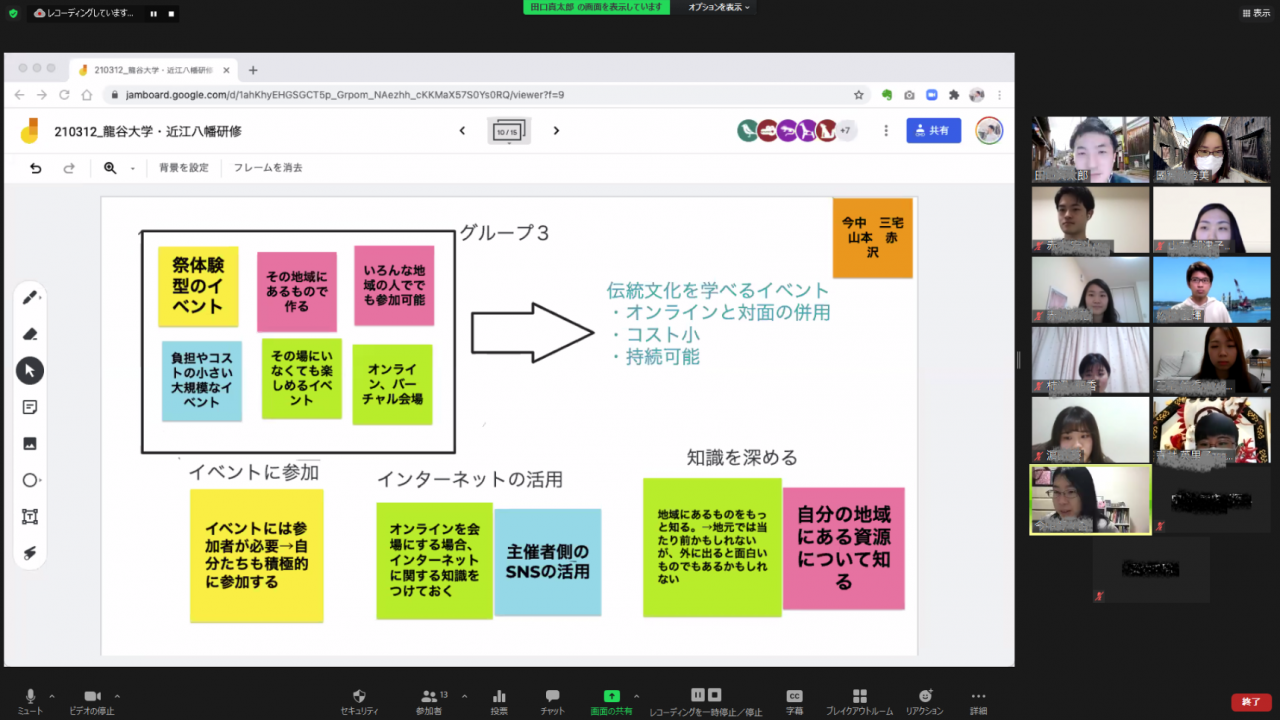Click the add image tool
Viewport: 1280px width, 720px height.
[30, 444]
